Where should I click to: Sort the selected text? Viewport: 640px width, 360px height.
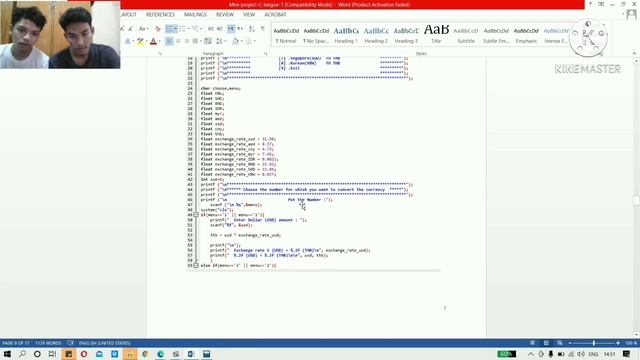tap(251, 29)
